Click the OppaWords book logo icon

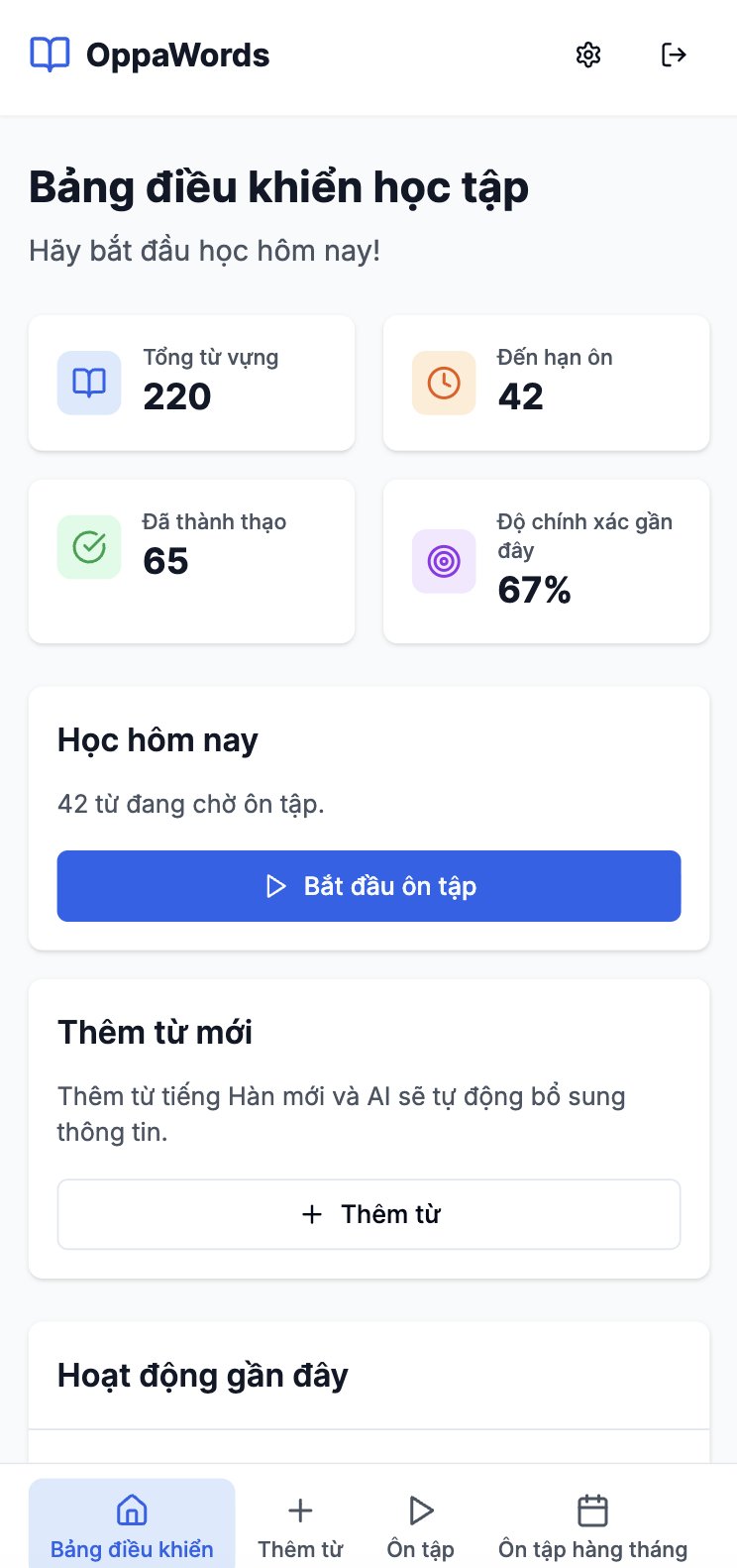pyautogui.click(x=50, y=55)
